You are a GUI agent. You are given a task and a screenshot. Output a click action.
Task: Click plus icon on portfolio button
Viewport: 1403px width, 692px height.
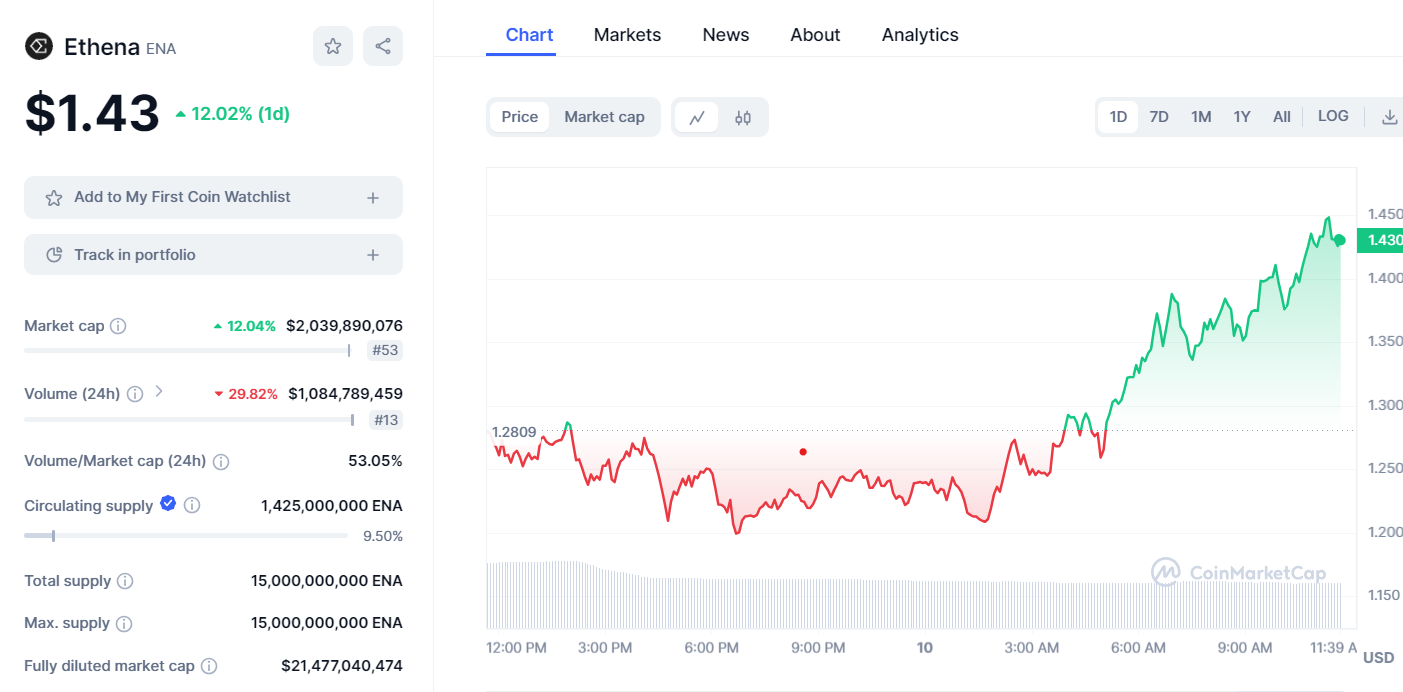pos(373,255)
